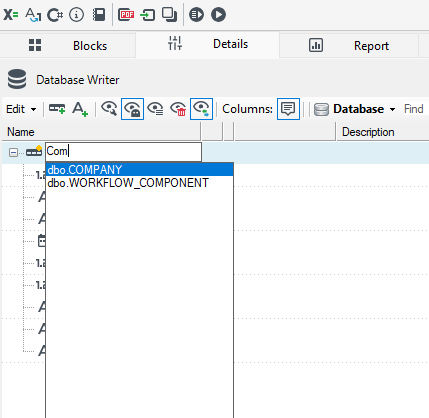This screenshot has width=429, height=418.
Task: Switch to the Report tab
Action: click(x=349, y=45)
